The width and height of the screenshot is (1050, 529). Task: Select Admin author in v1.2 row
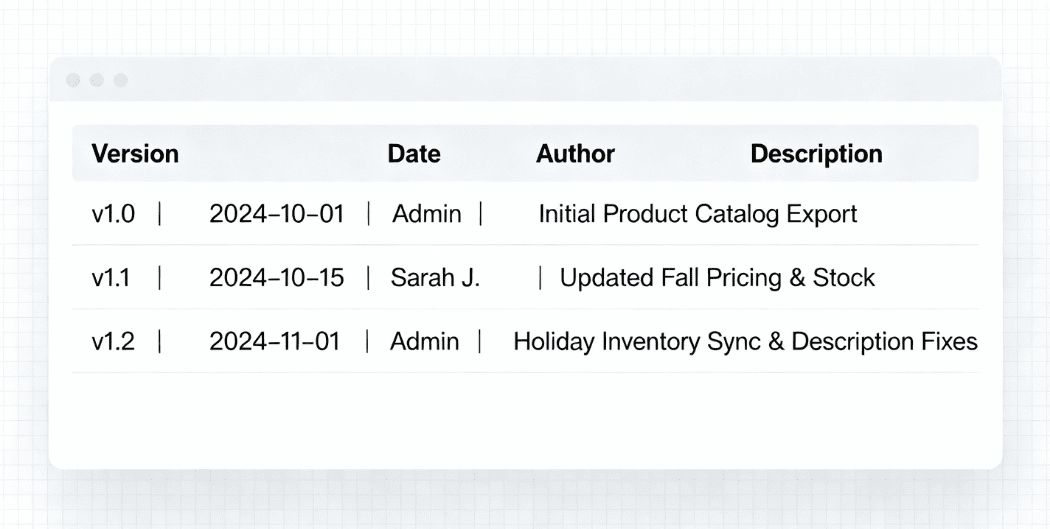(x=425, y=342)
